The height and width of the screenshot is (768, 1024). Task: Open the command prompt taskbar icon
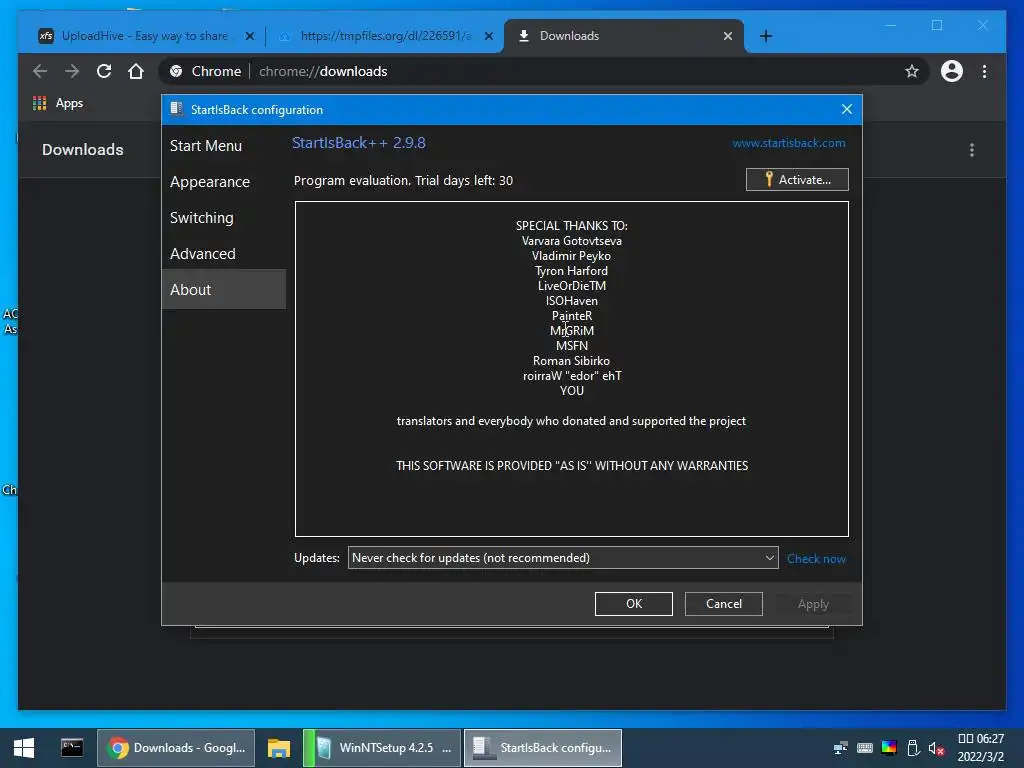pos(72,748)
